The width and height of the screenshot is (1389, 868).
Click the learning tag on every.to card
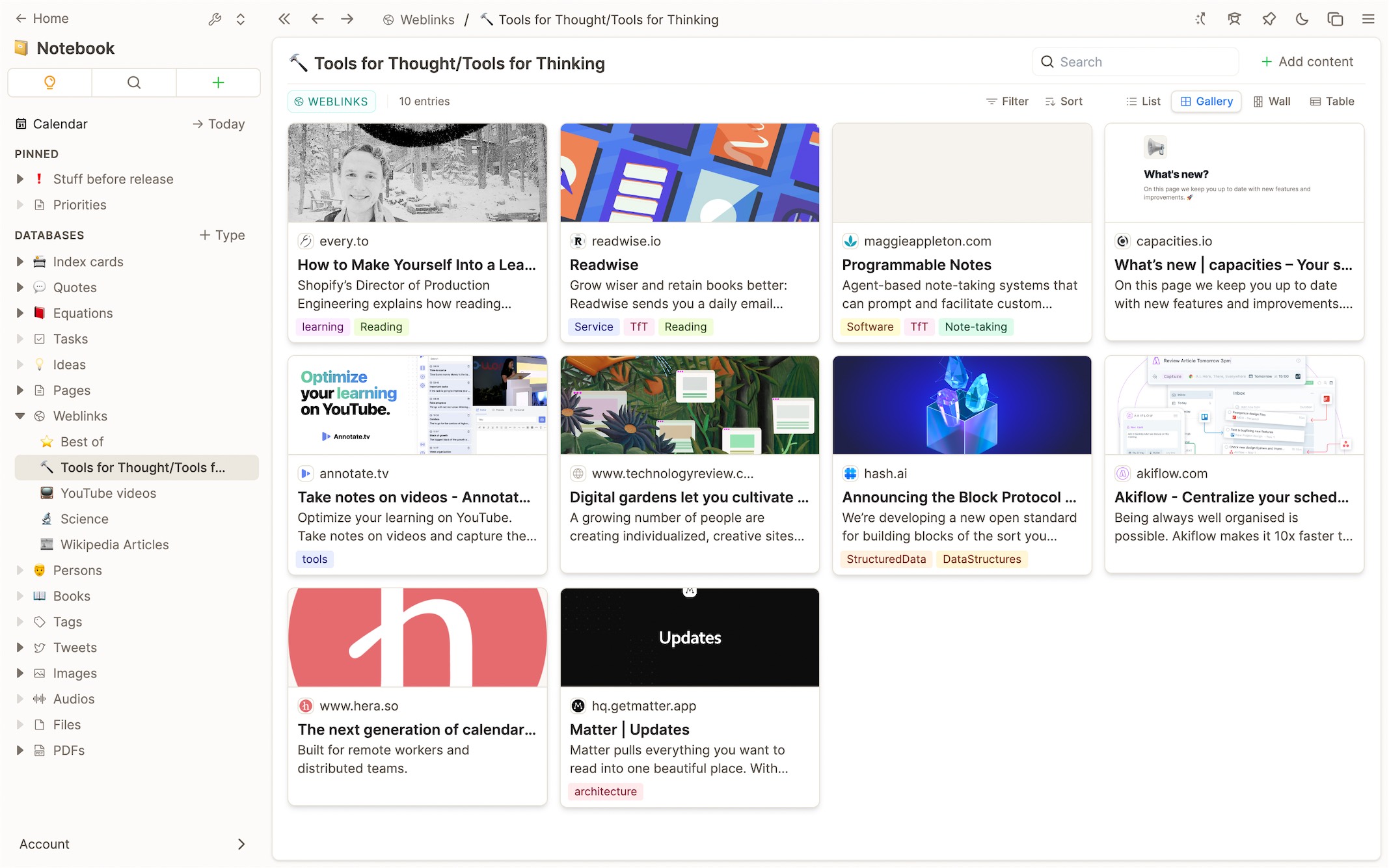click(323, 327)
